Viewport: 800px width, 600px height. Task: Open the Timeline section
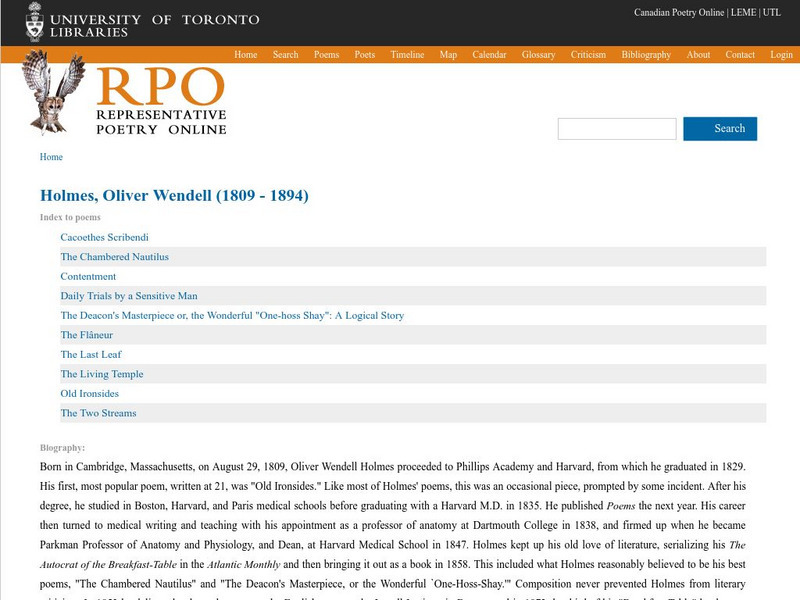click(406, 55)
